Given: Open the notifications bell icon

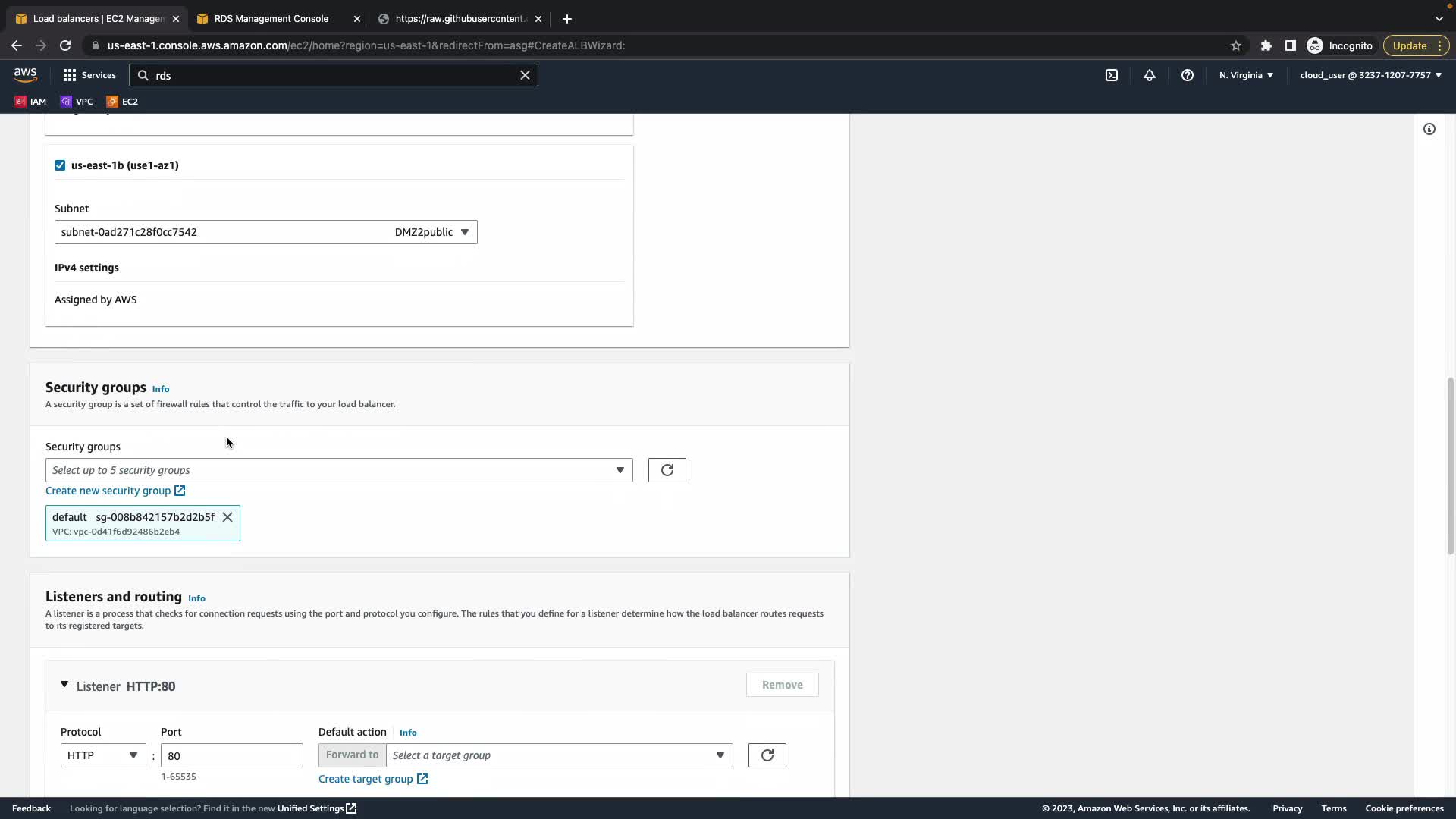Looking at the screenshot, I should click(1150, 75).
